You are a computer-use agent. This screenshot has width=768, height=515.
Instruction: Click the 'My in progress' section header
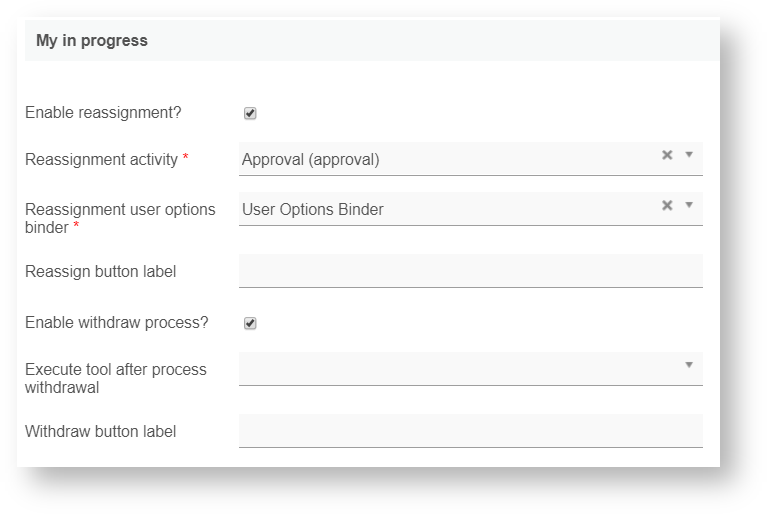[92, 41]
